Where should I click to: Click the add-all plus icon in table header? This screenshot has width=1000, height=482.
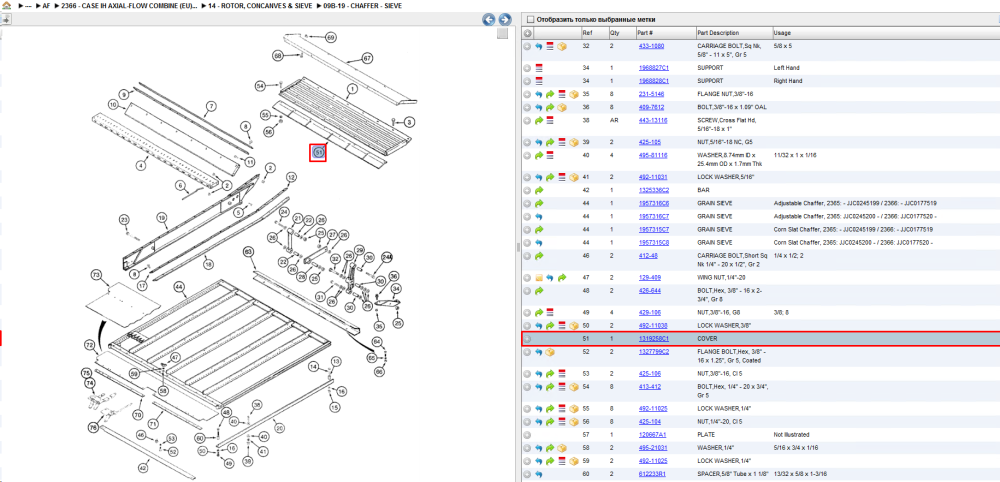(x=527, y=33)
